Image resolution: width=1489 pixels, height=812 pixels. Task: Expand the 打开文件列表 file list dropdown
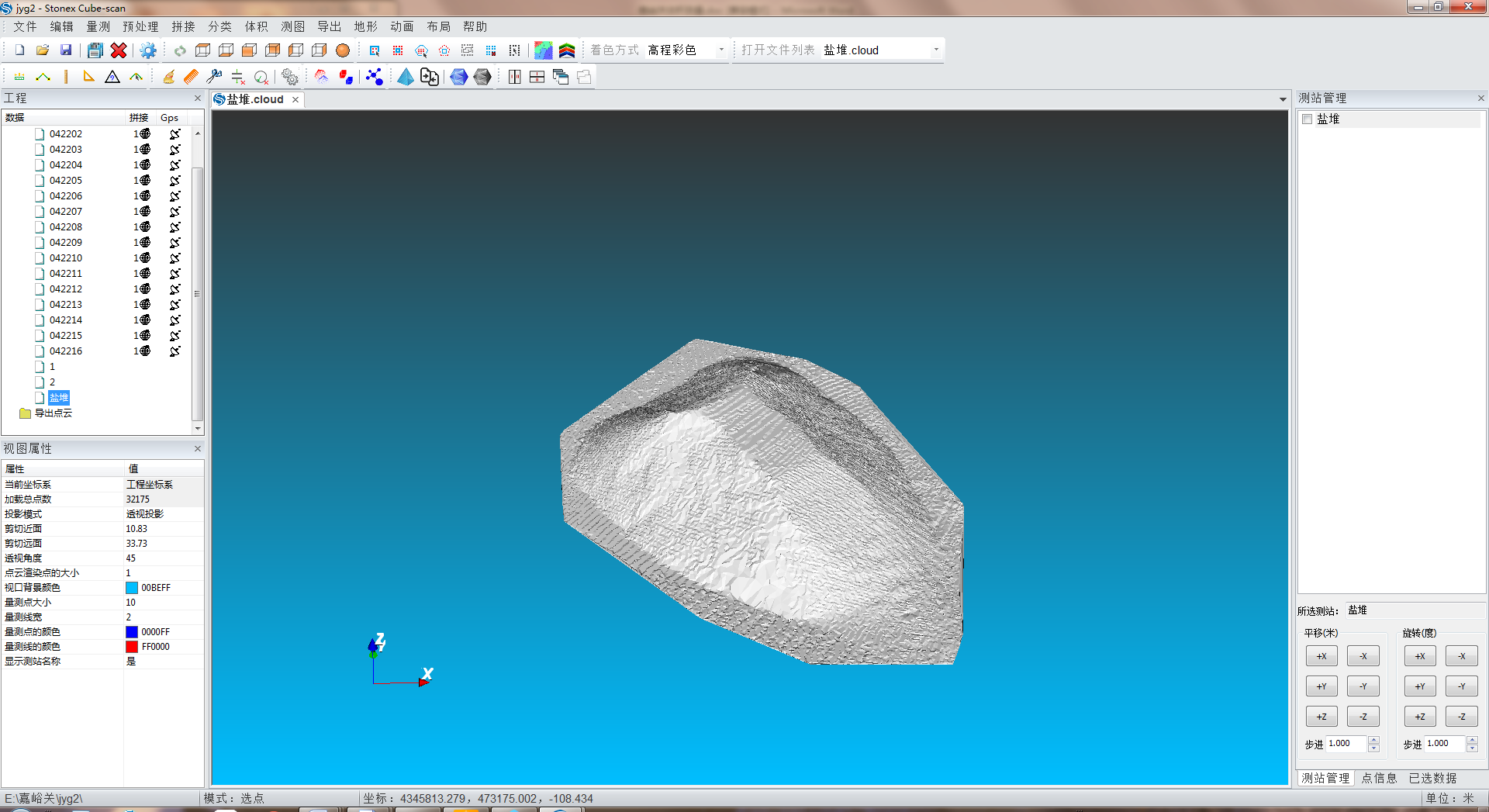[x=936, y=50]
